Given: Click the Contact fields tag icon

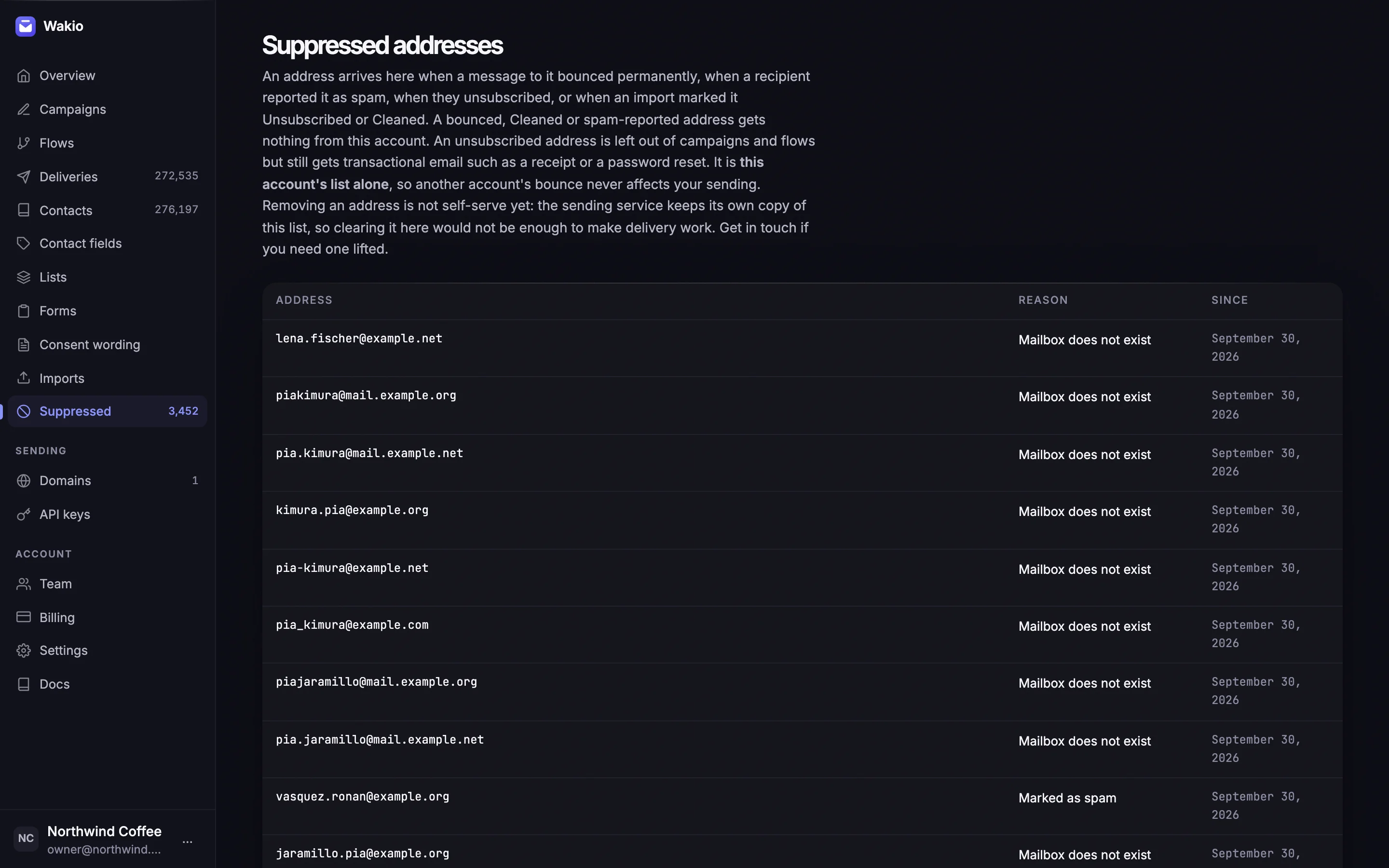Looking at the screenshot, I should (24, 244).
